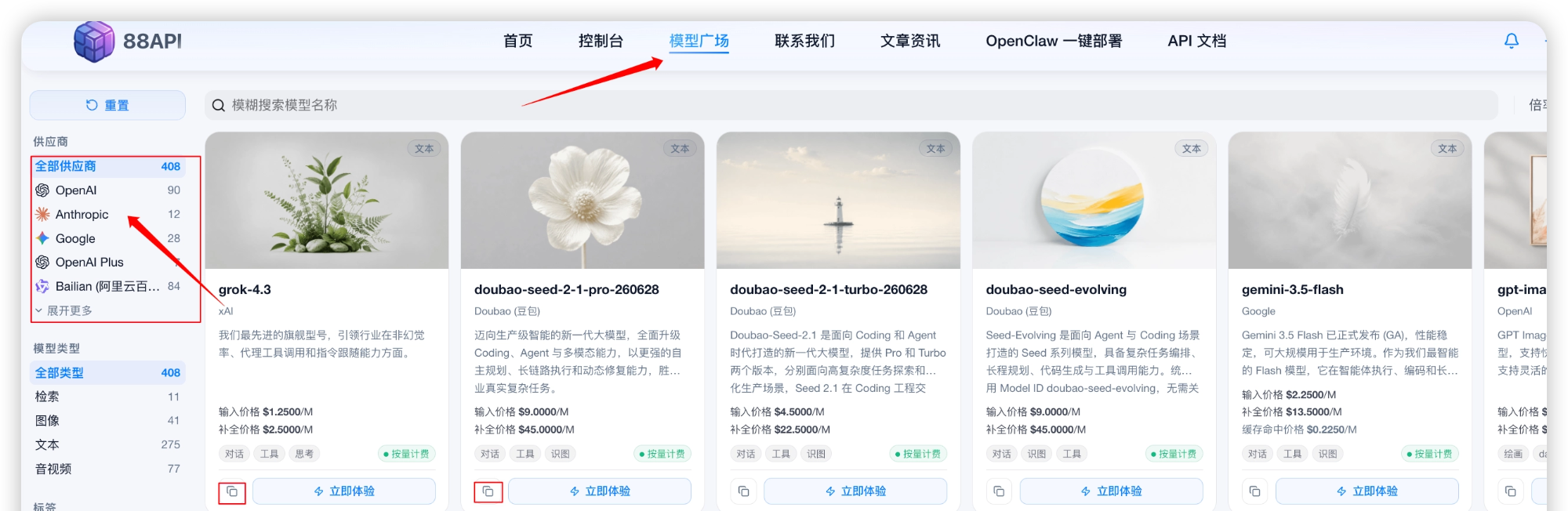This screenshot has height=511, width=1568.
Task: Try grok-4.3 with 立即体验
Action: [x=344, y=491]
